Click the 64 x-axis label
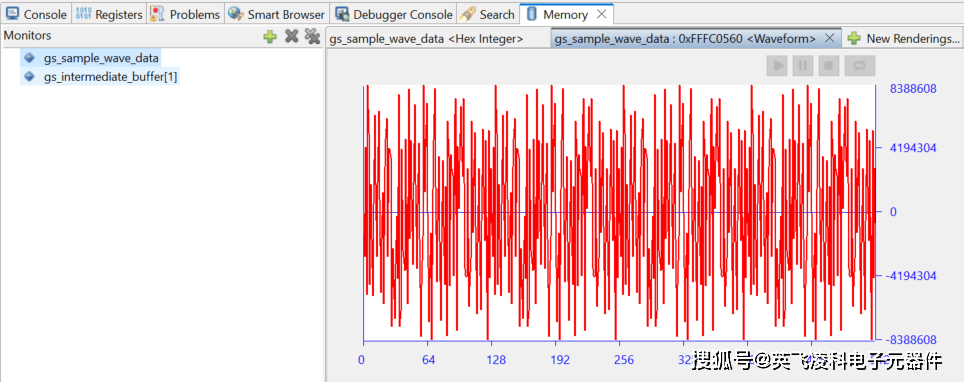This screenshot has width=964, height=382. click(429, 360)
